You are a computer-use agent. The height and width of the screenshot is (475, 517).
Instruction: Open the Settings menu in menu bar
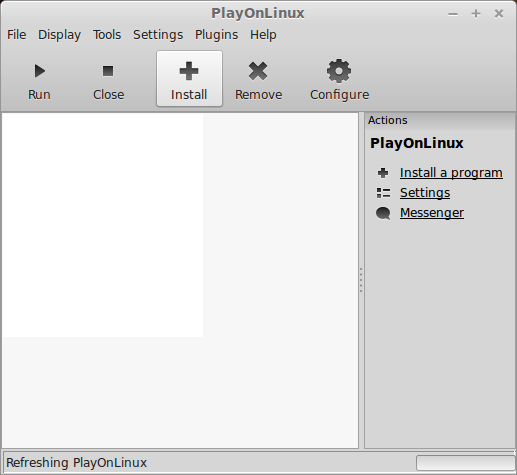click(x=158, y=35)
